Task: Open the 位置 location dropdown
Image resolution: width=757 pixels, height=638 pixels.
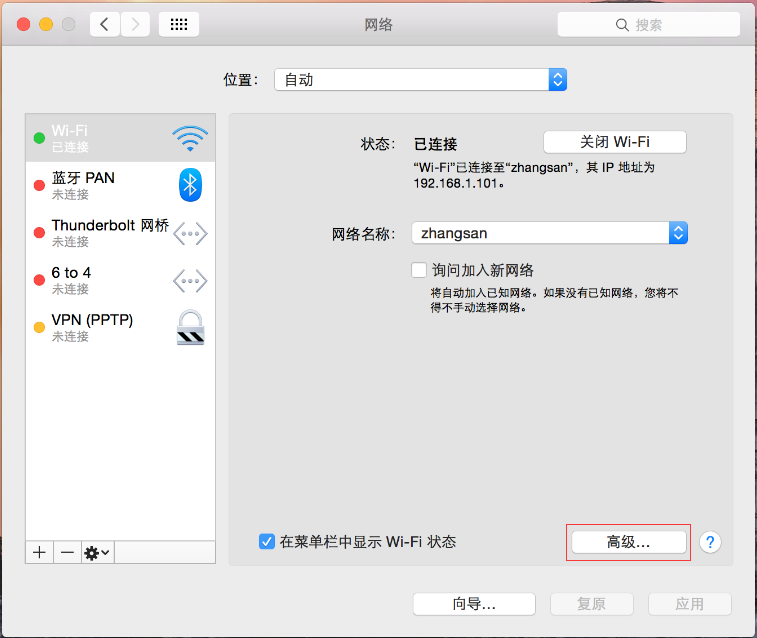Action: pos(420,80)
